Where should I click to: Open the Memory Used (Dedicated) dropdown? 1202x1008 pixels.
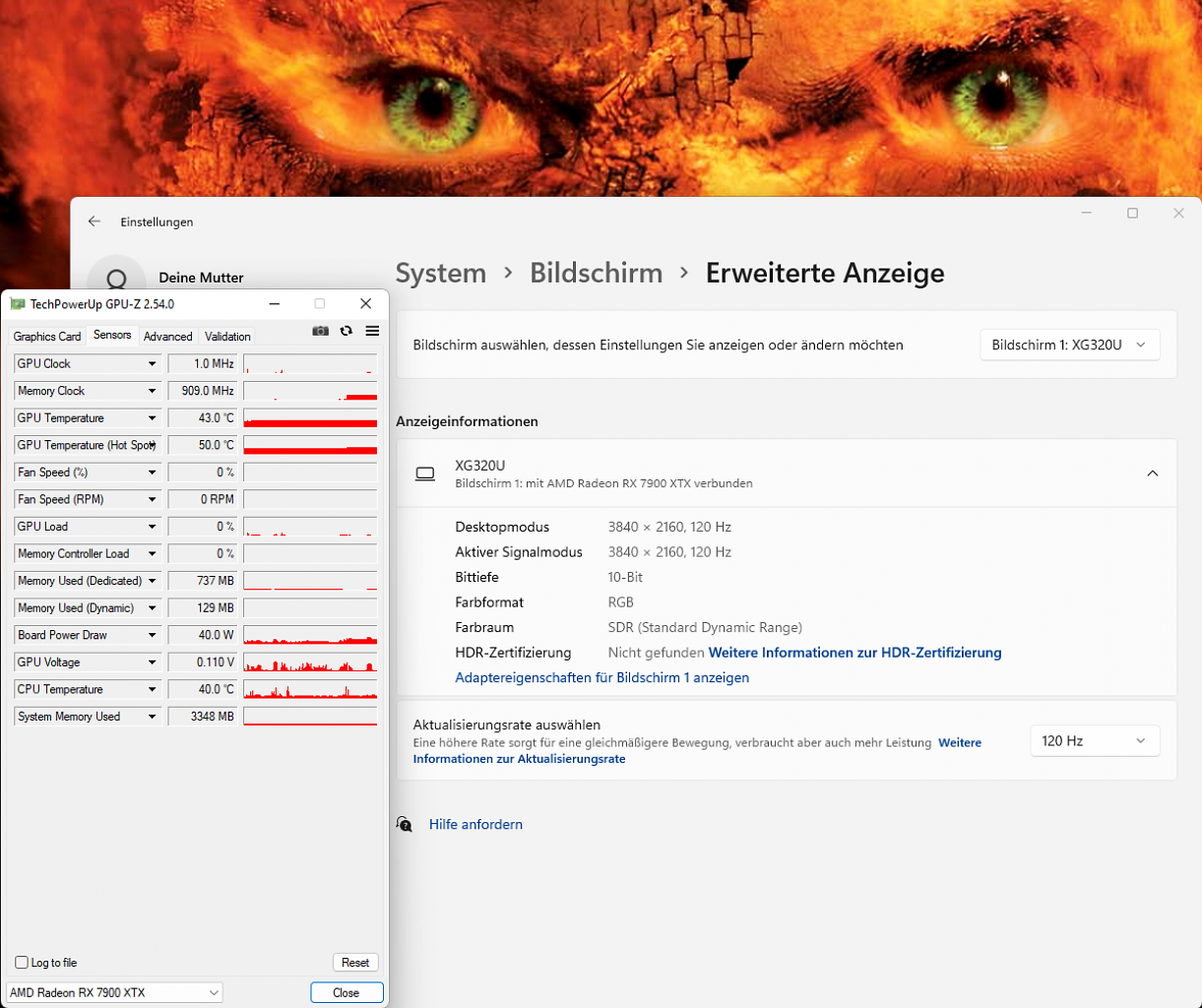[x=153, y=581]
